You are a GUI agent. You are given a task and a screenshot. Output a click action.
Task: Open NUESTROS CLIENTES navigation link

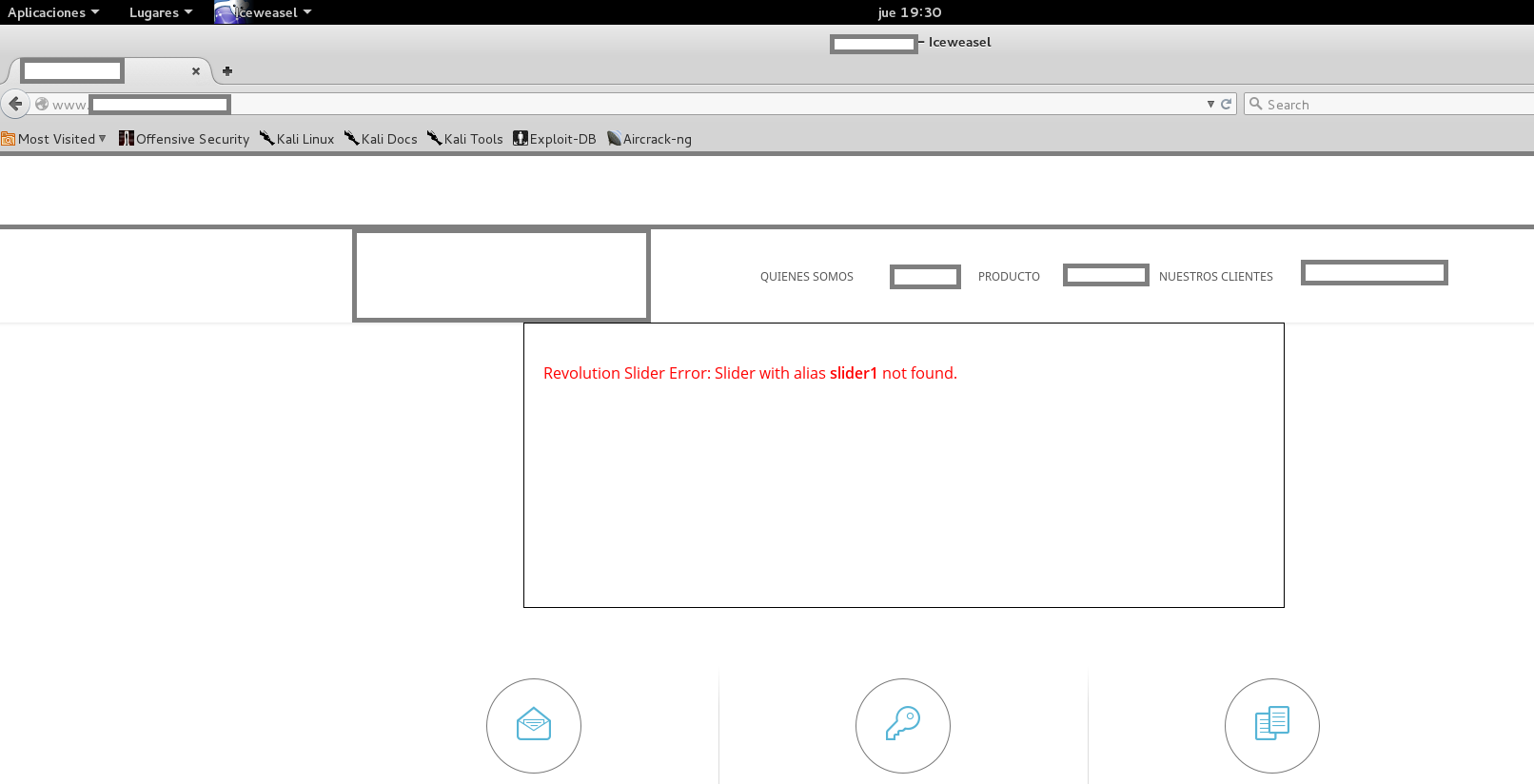click(x=1215, y=277)
